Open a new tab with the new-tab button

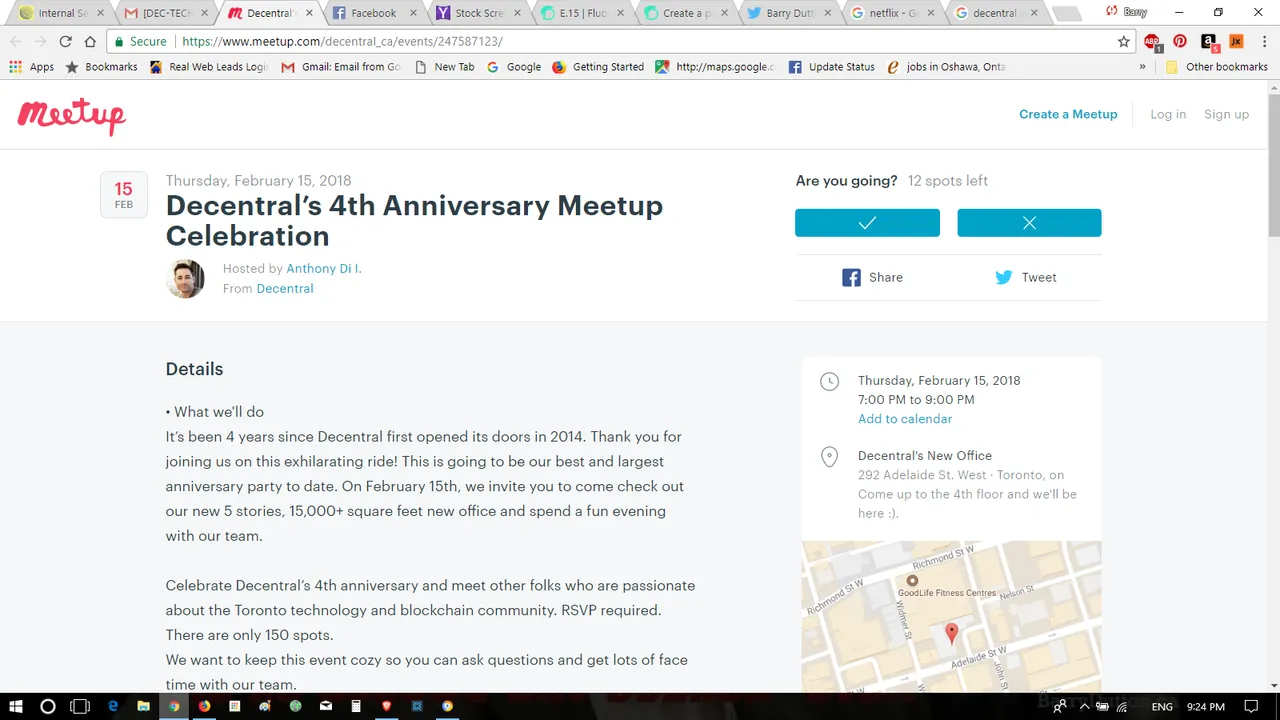coord(1066,14)
